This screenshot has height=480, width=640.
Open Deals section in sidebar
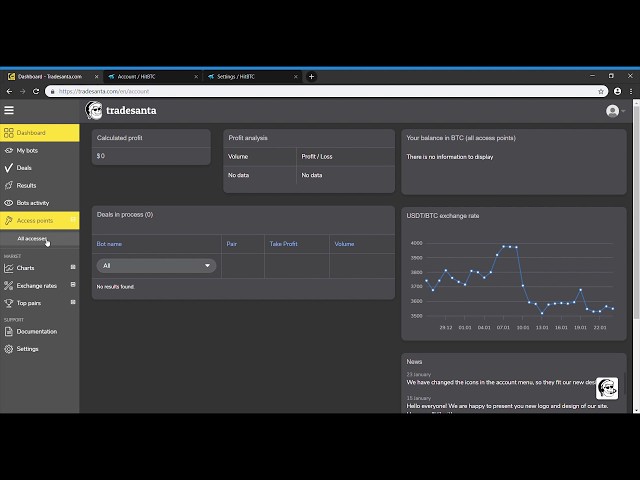(x=40, y=168)
